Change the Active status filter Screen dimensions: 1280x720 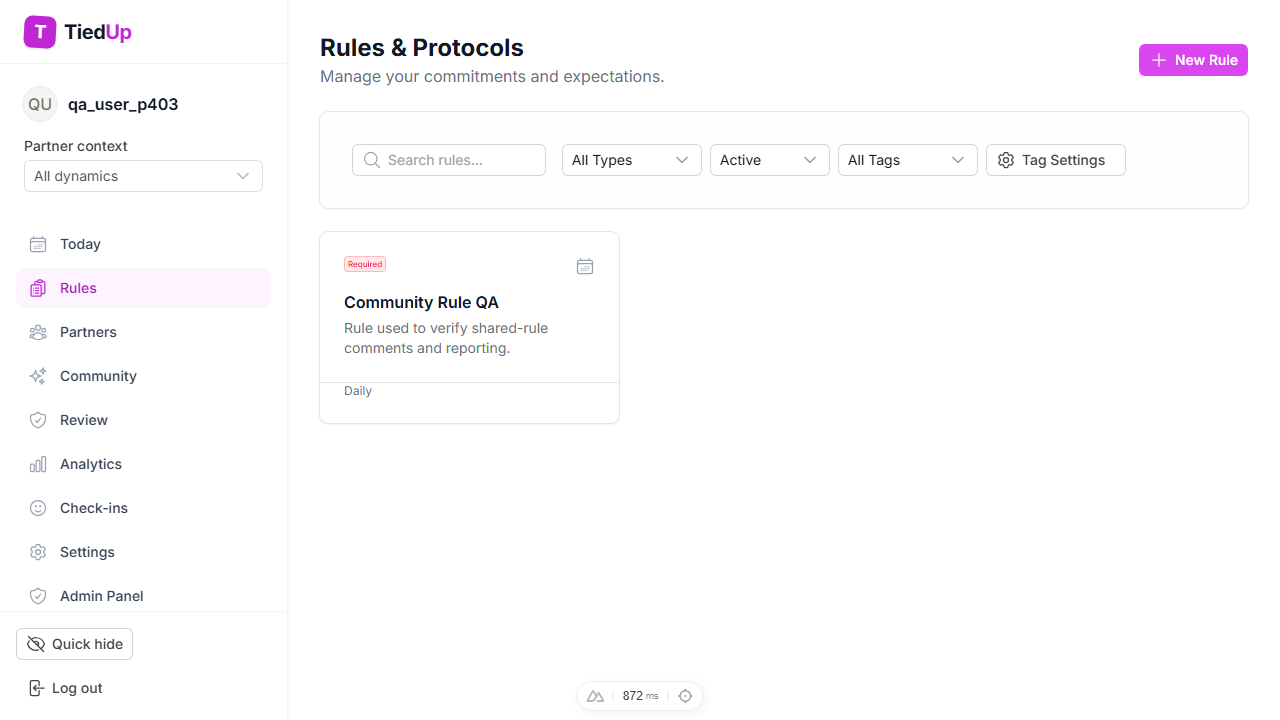tap(769, 160)
